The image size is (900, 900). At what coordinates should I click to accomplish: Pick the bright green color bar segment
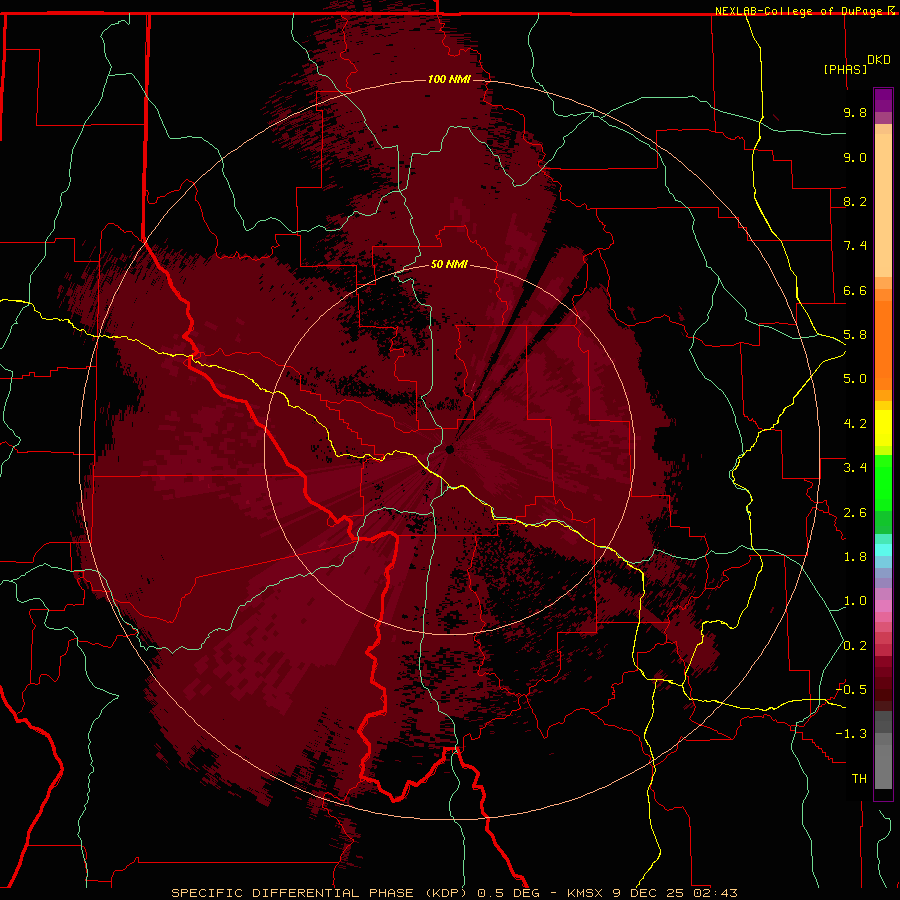[x=883, y=482]
